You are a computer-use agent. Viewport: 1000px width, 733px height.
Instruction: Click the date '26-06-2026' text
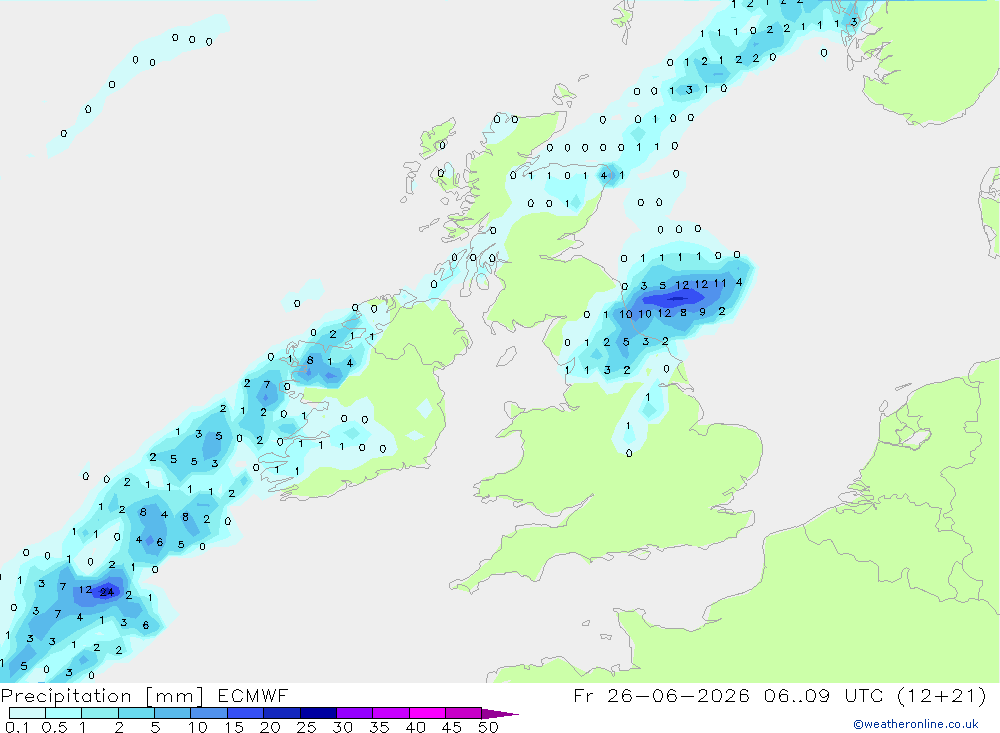[678, 695]
